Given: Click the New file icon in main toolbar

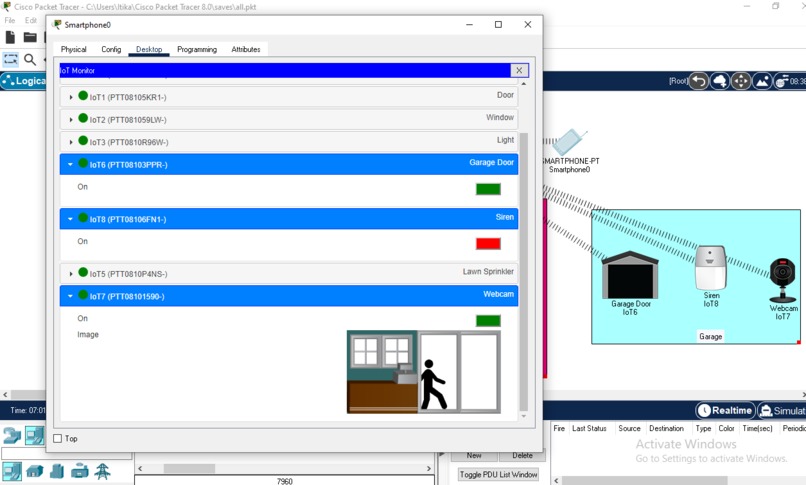Looking at the screenshot, I should pyautogui.click(x=10, y=37).
